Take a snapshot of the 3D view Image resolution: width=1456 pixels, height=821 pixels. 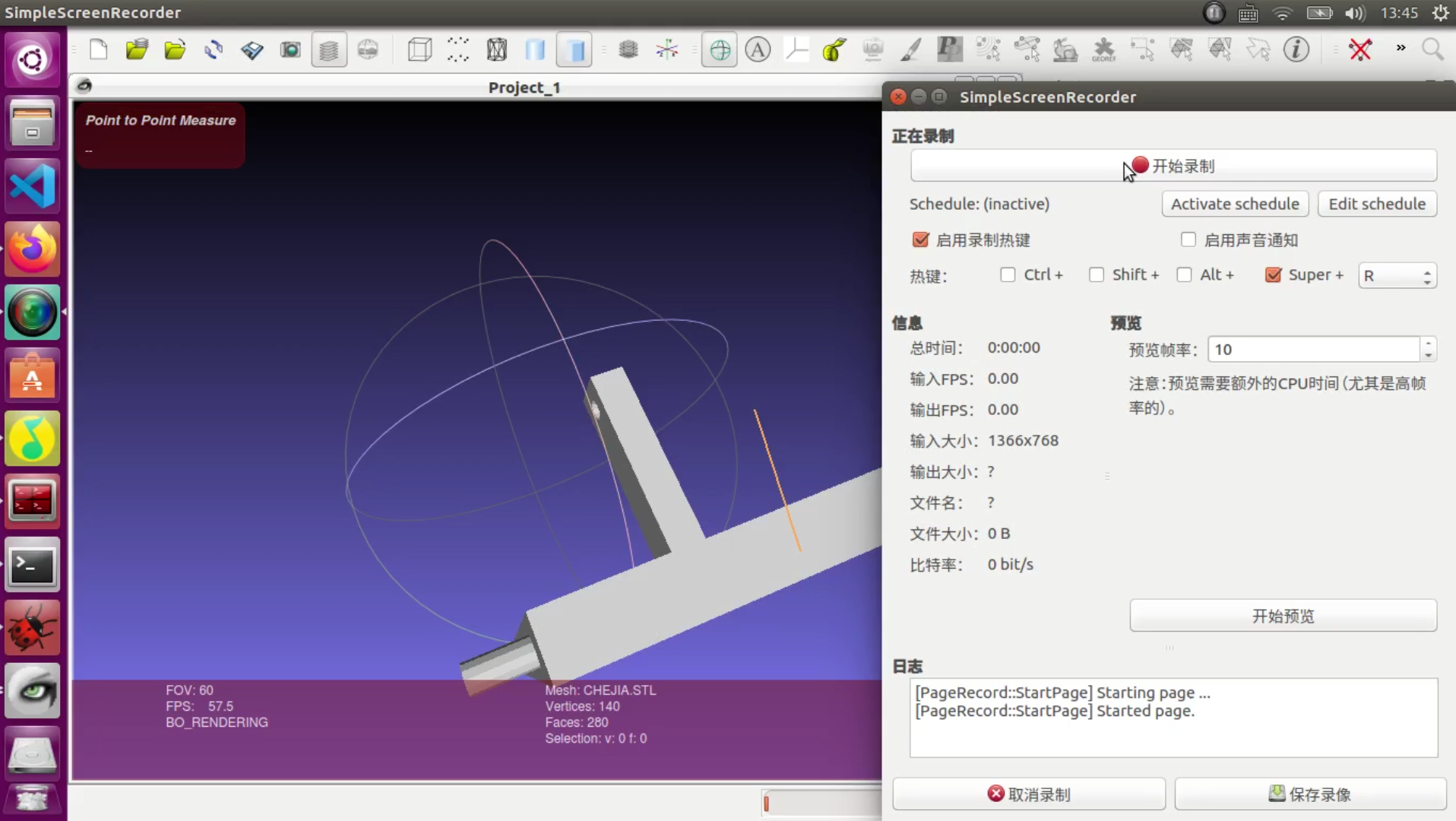tap(290, 49)
